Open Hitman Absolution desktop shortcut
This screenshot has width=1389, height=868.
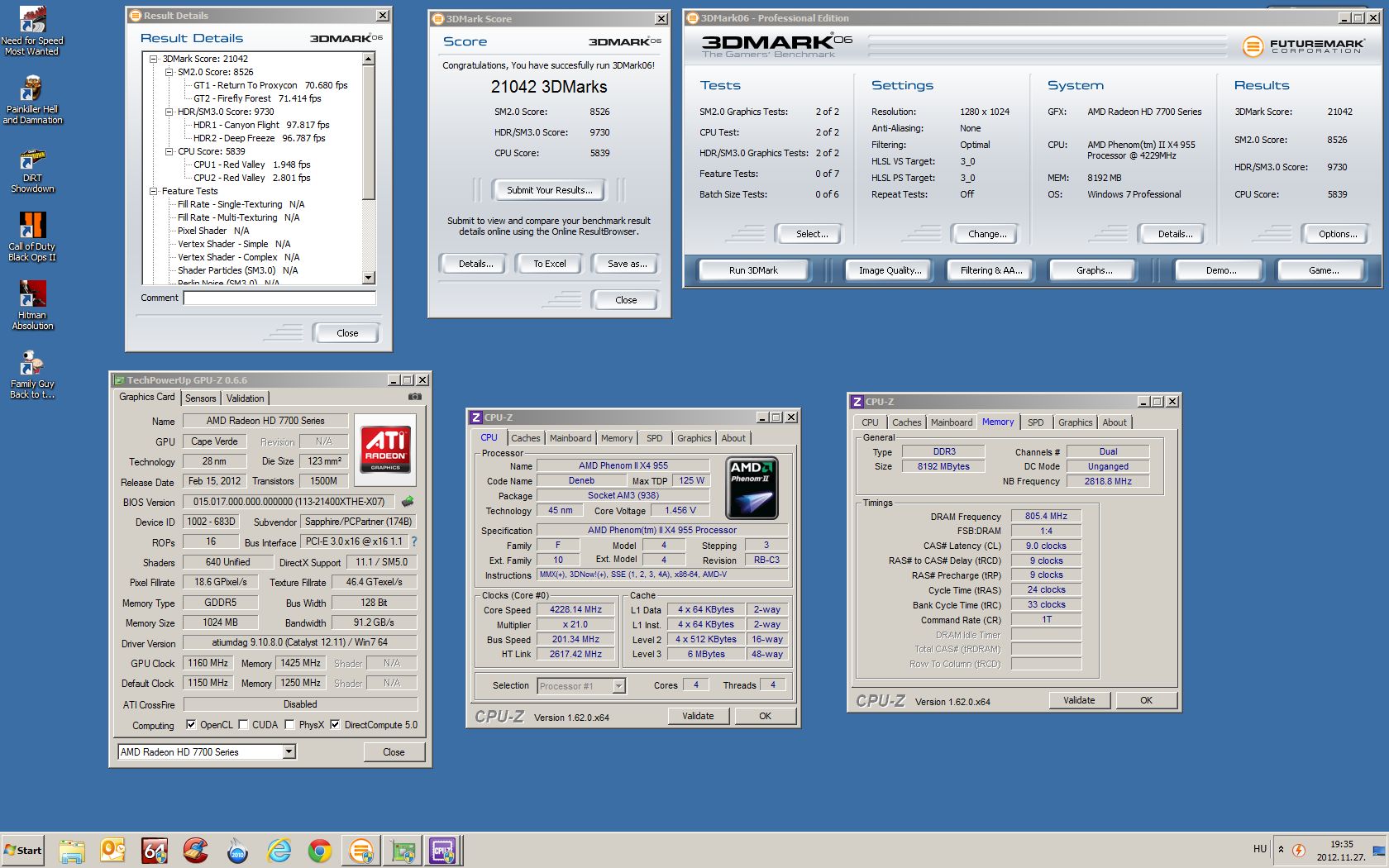tap(32, 307)
